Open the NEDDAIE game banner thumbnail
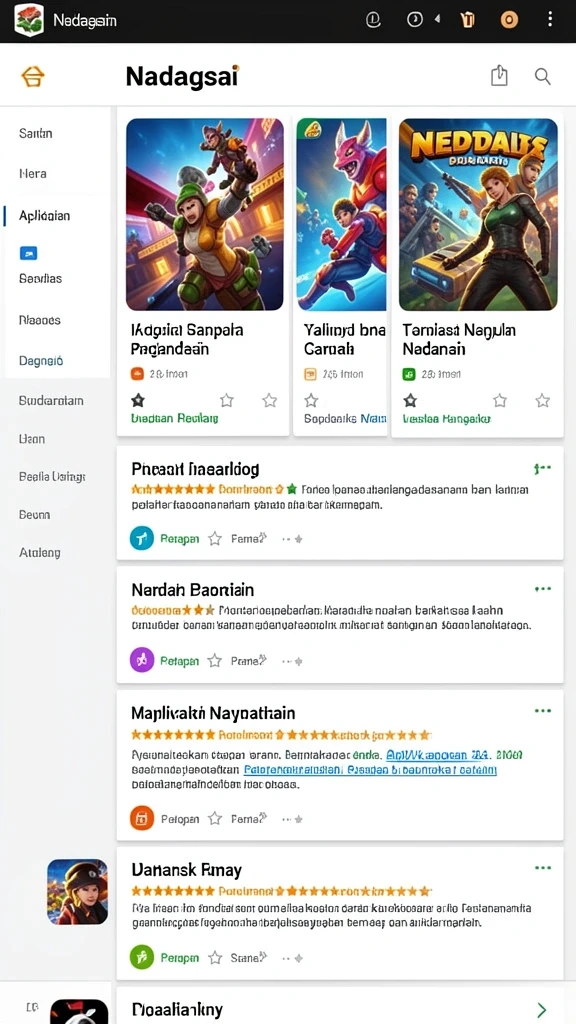Screen dimensions: 576x1024 pos(478,214)
